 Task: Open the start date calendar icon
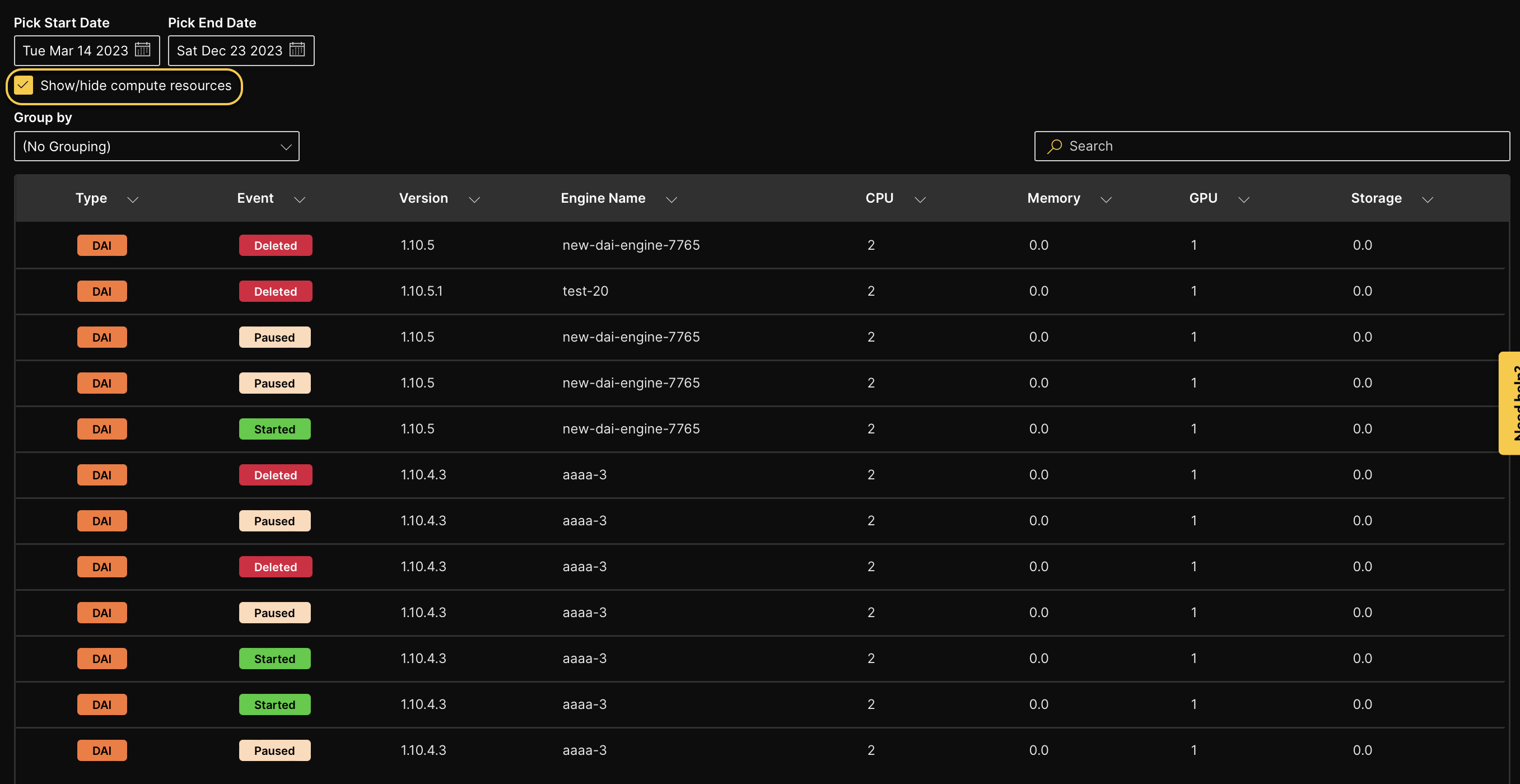click(142, 49)
